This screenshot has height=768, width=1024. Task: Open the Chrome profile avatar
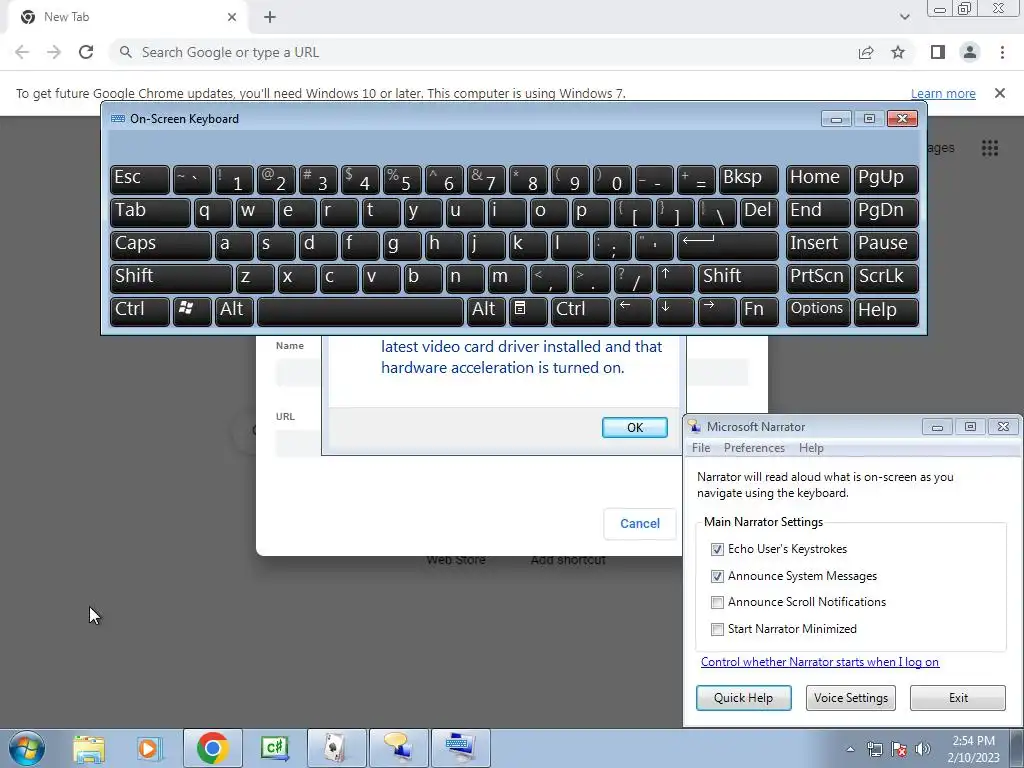pyautogui.click(x=970, y=52)
